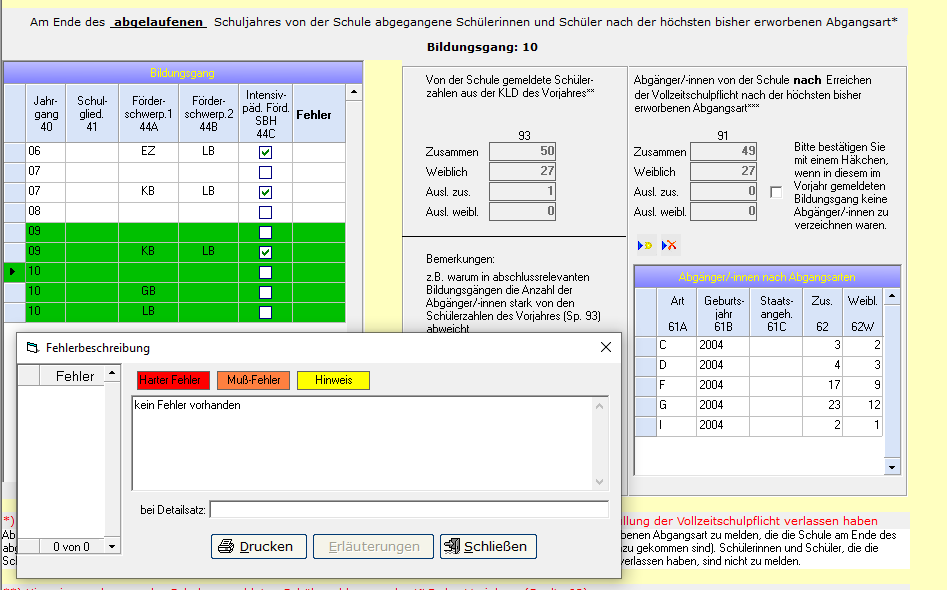Click the door icon on Schließen button
This screenshot has height=590, width=947.
click(452, 547)
